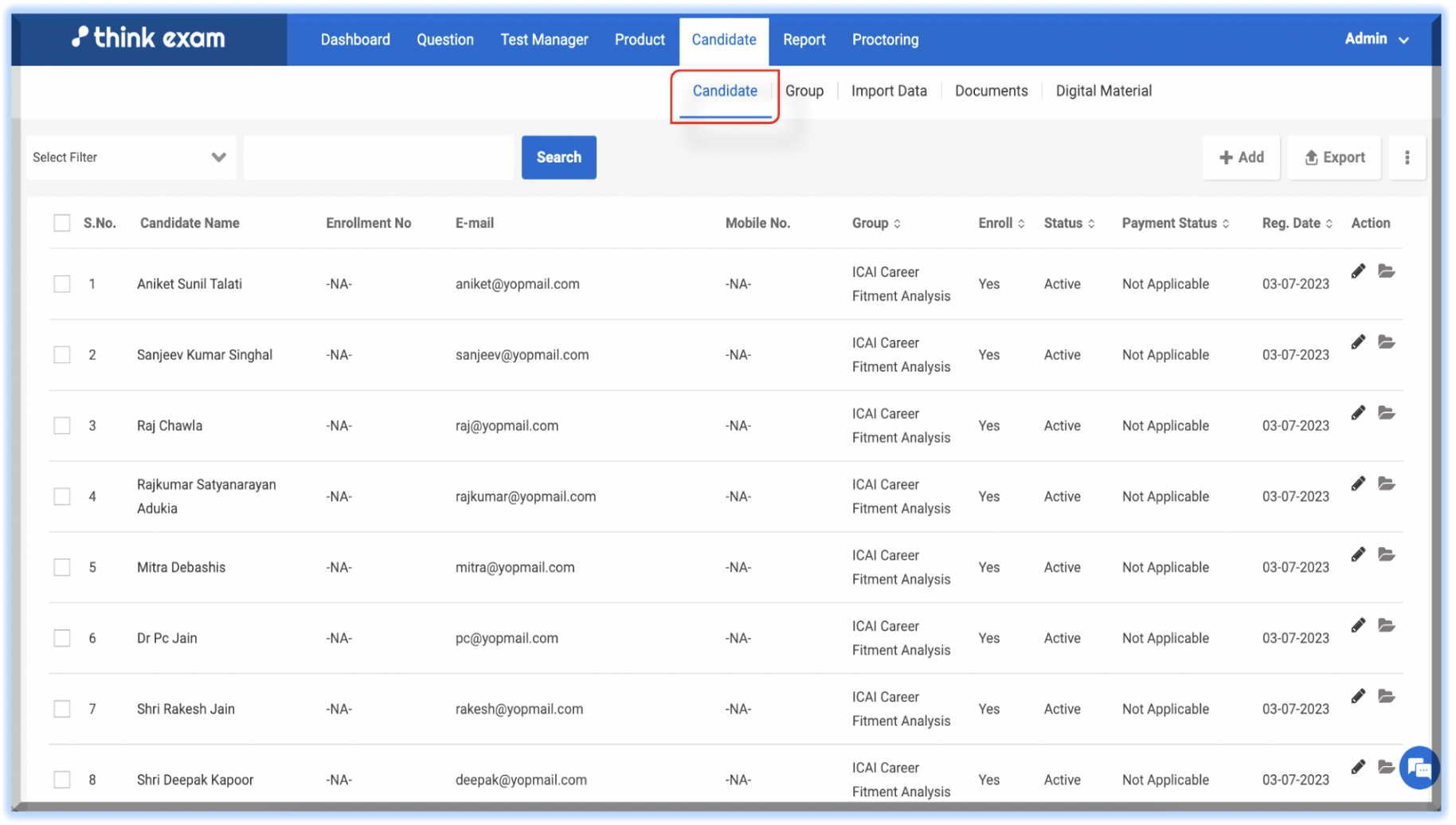This screenshot has height=825, width=1456.
Task: Open folder icon for Mitra Debashis
Action: coord(1387,555)
